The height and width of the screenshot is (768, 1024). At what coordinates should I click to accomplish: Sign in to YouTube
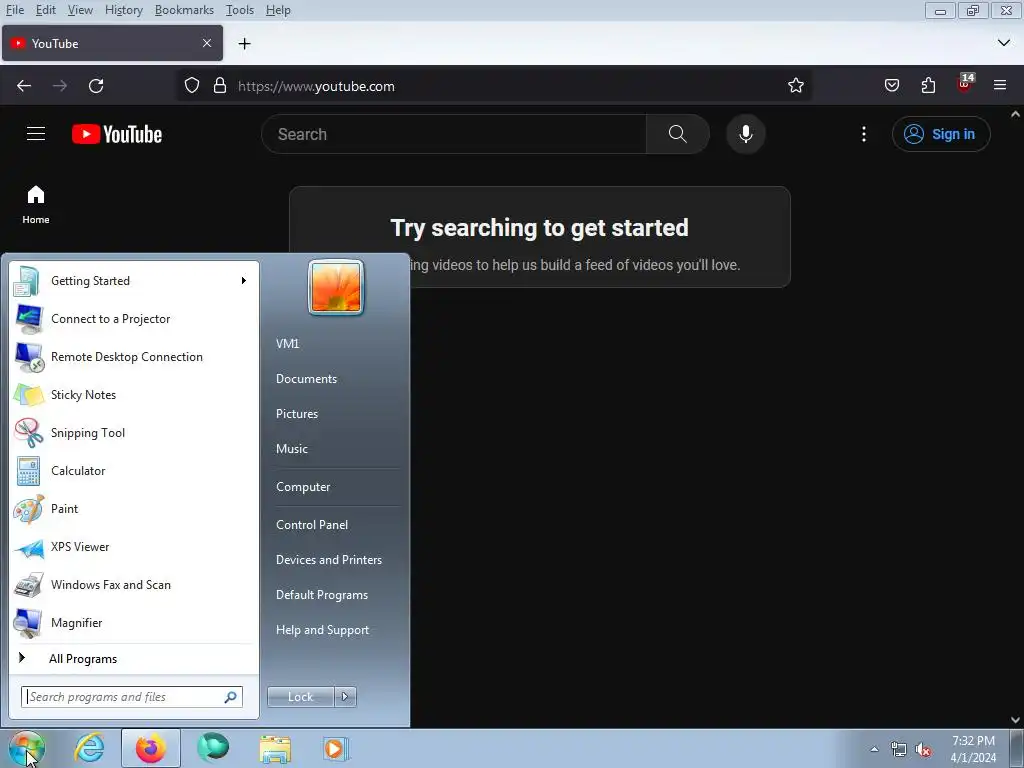point(941,134)
